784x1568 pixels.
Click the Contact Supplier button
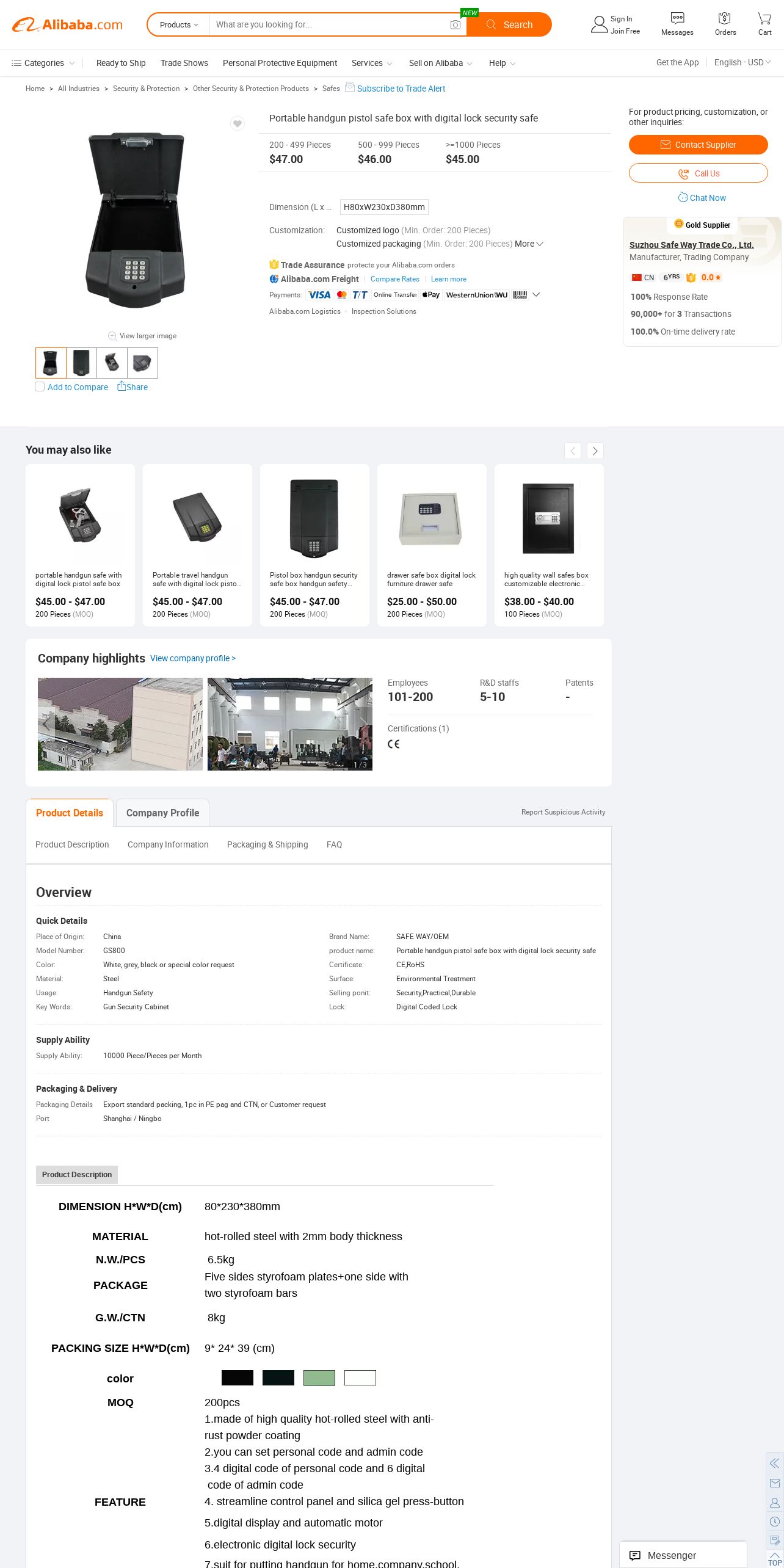699,145
